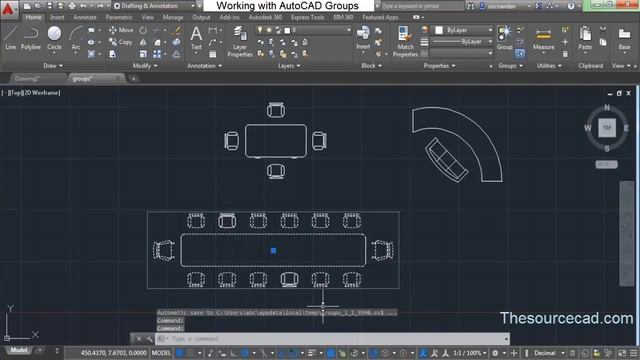640x360 pixels.
Task: Expand the Groups panel
Action: (510, 66)
